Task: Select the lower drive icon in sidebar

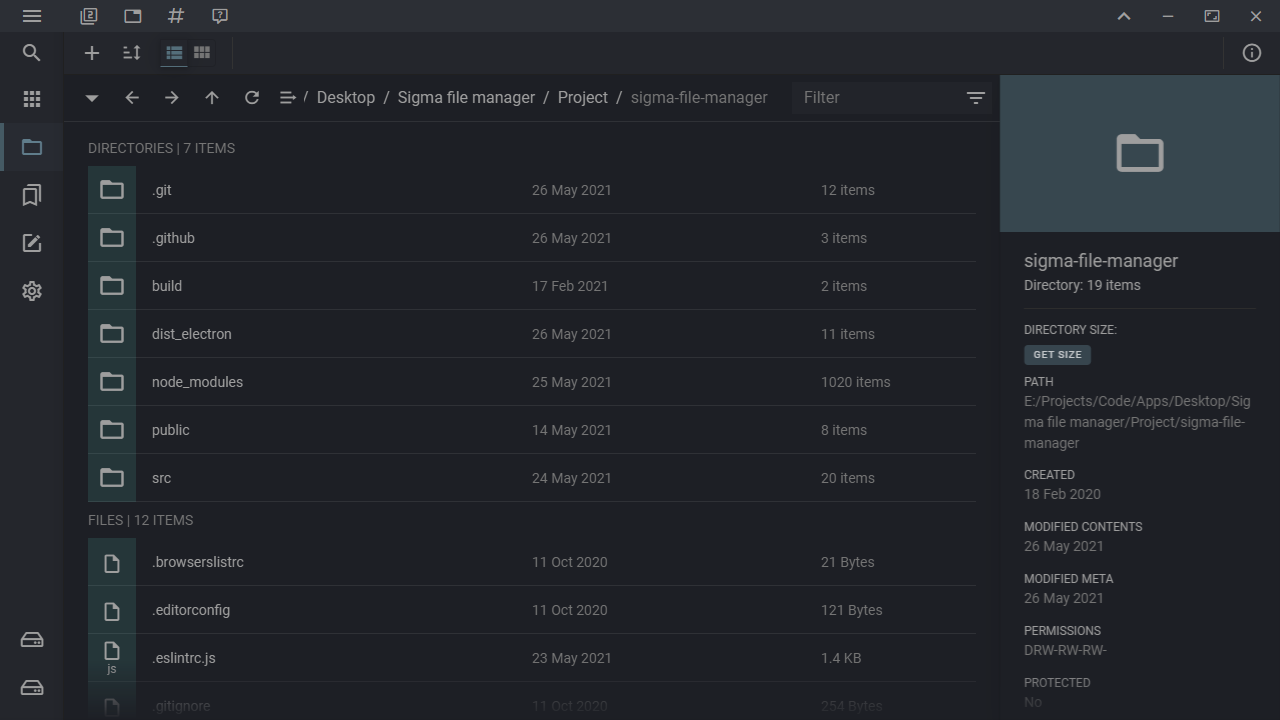Action: coord(32,688)
